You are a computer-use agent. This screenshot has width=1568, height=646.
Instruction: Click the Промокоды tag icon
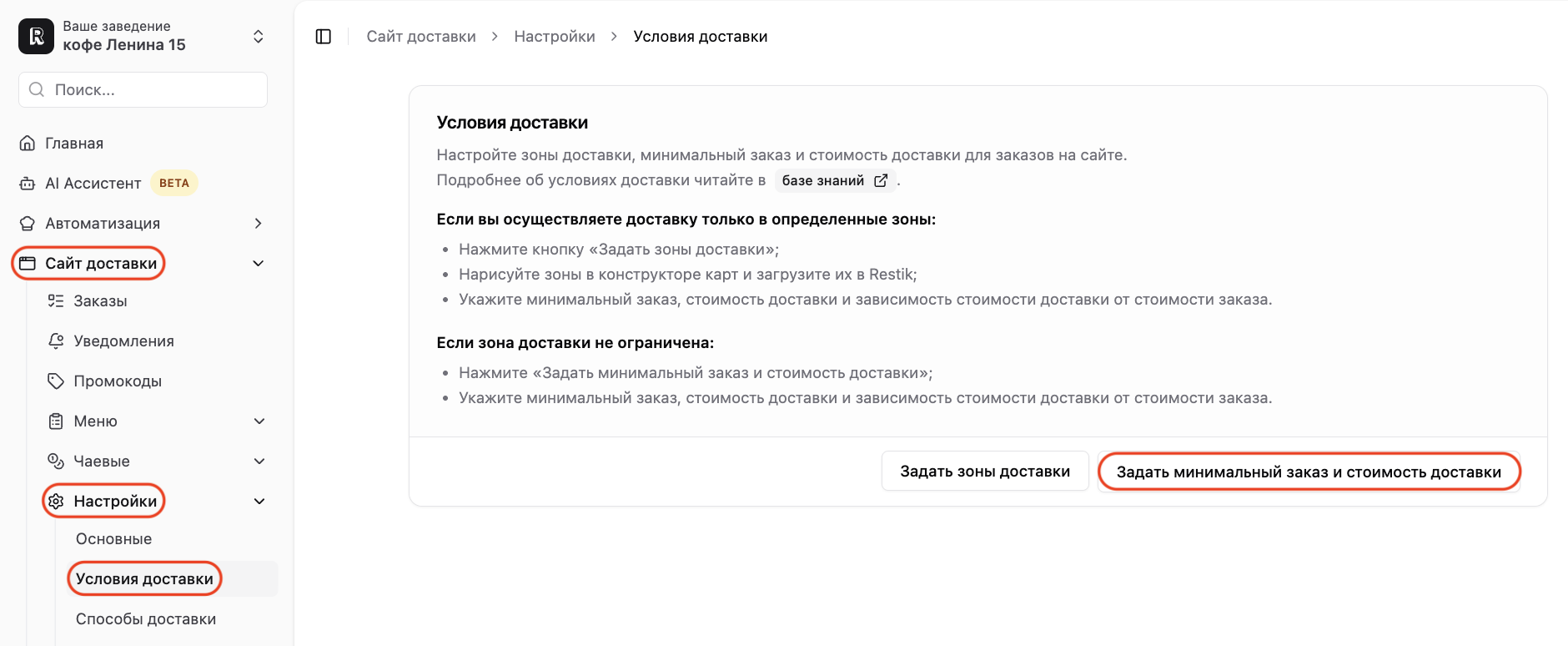coord(56,381)
